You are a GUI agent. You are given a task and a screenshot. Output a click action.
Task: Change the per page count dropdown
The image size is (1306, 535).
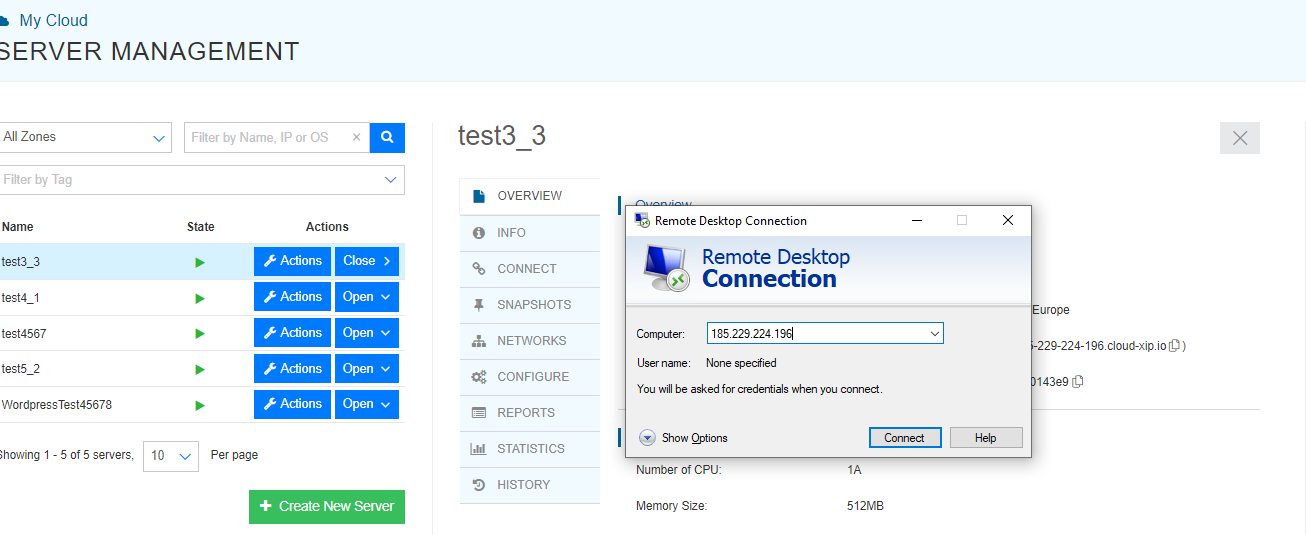[x=171, y=456]
